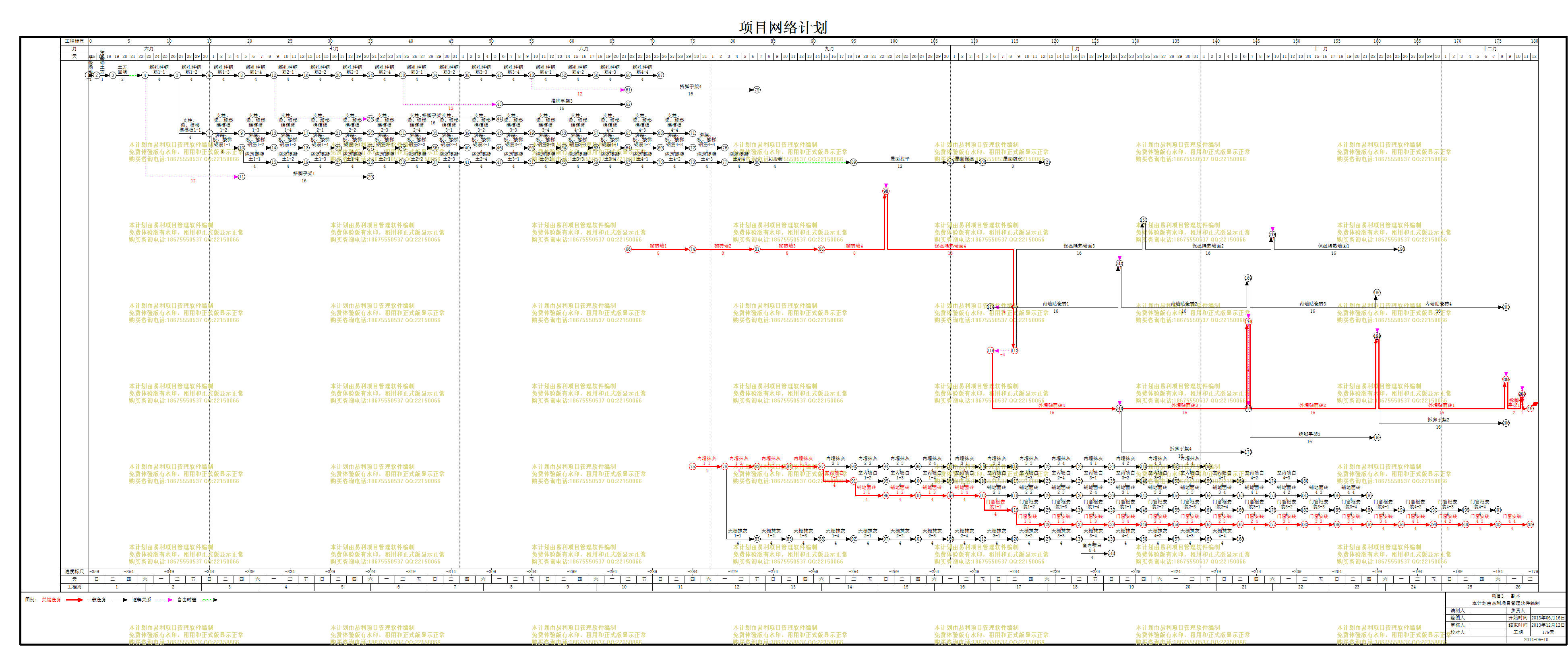Click node 29 ending 搭脚手架1

(x=370, y=177)
